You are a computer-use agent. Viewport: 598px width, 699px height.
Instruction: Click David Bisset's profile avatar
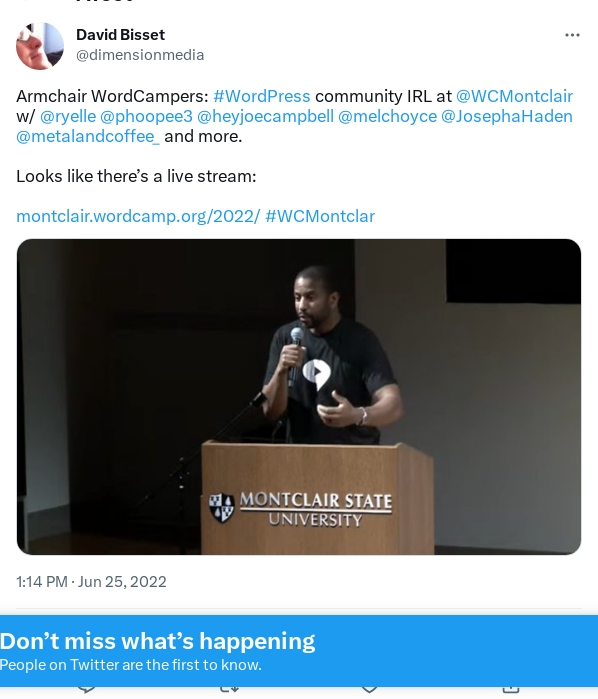(40, 46)
